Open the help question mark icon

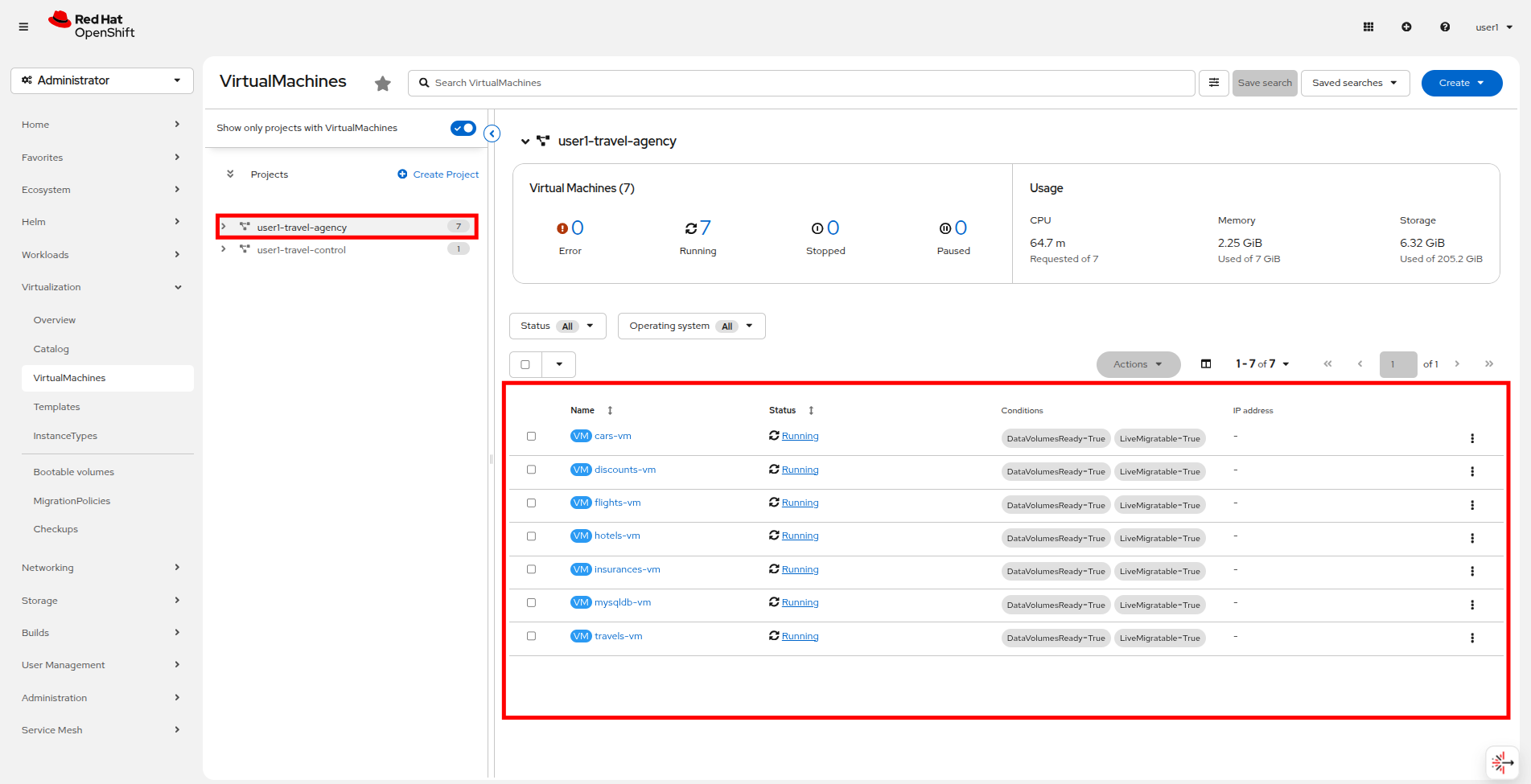[1445, 27]
